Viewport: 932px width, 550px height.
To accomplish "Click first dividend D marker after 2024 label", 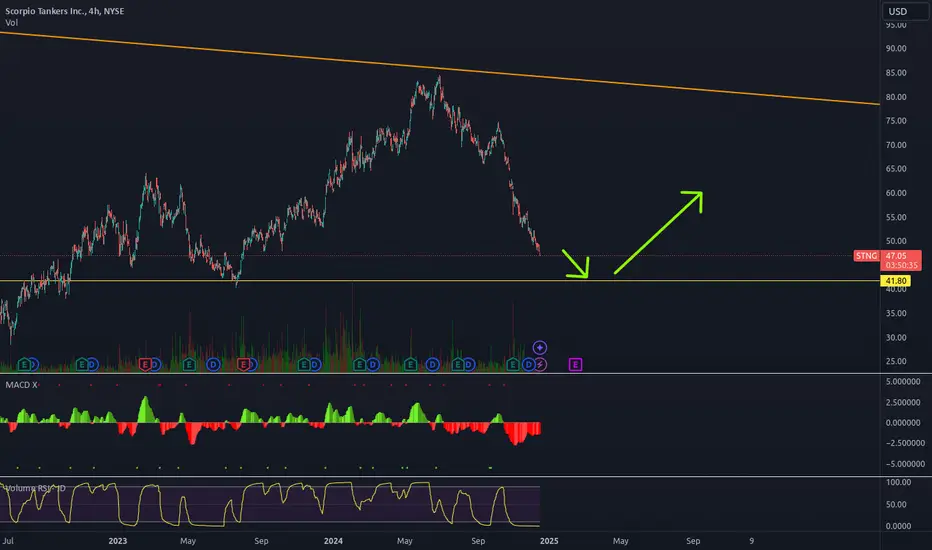I will pos(373,364).
